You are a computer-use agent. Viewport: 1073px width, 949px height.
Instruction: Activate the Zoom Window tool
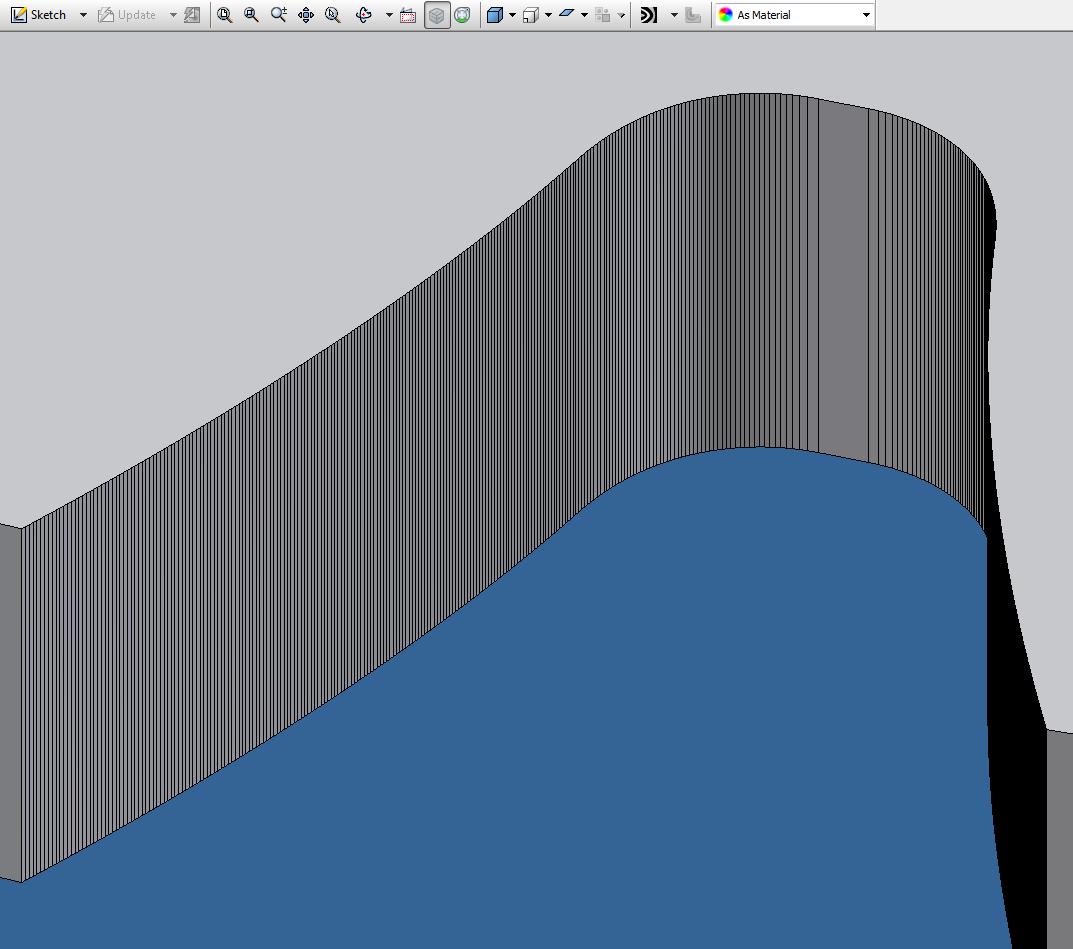252,15
